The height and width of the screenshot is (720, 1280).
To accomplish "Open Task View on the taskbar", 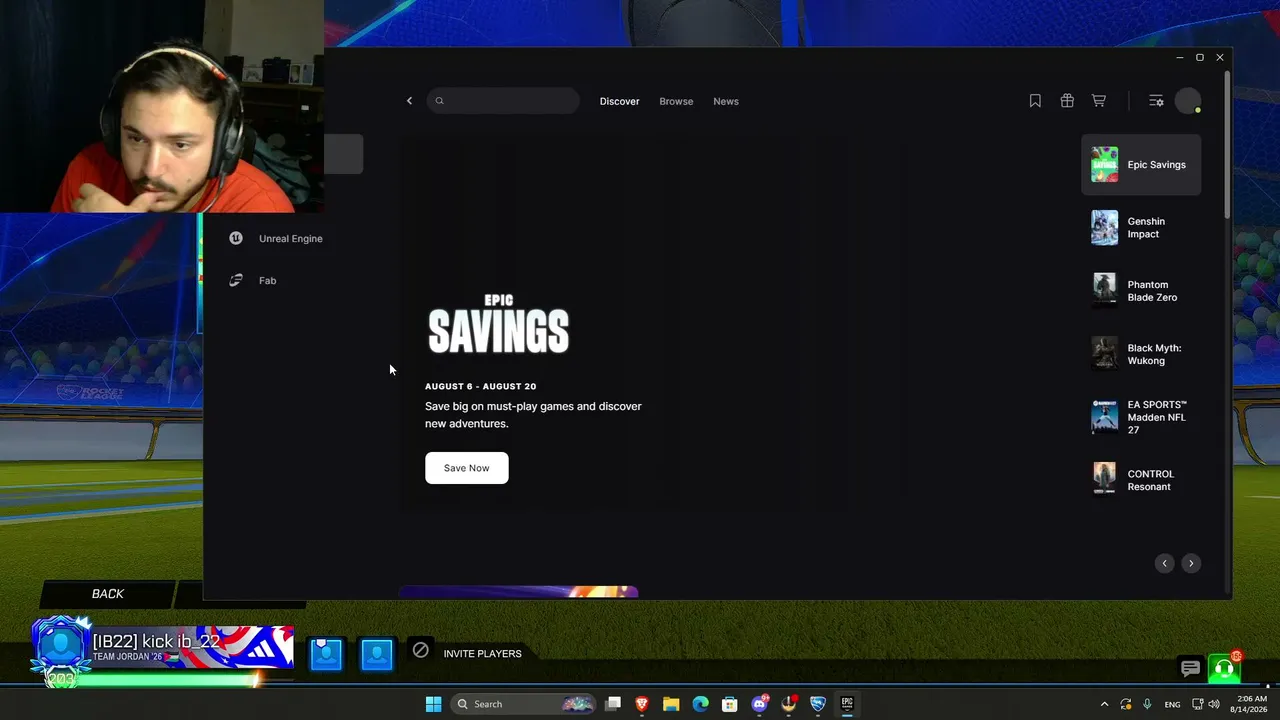I will 613,704.
